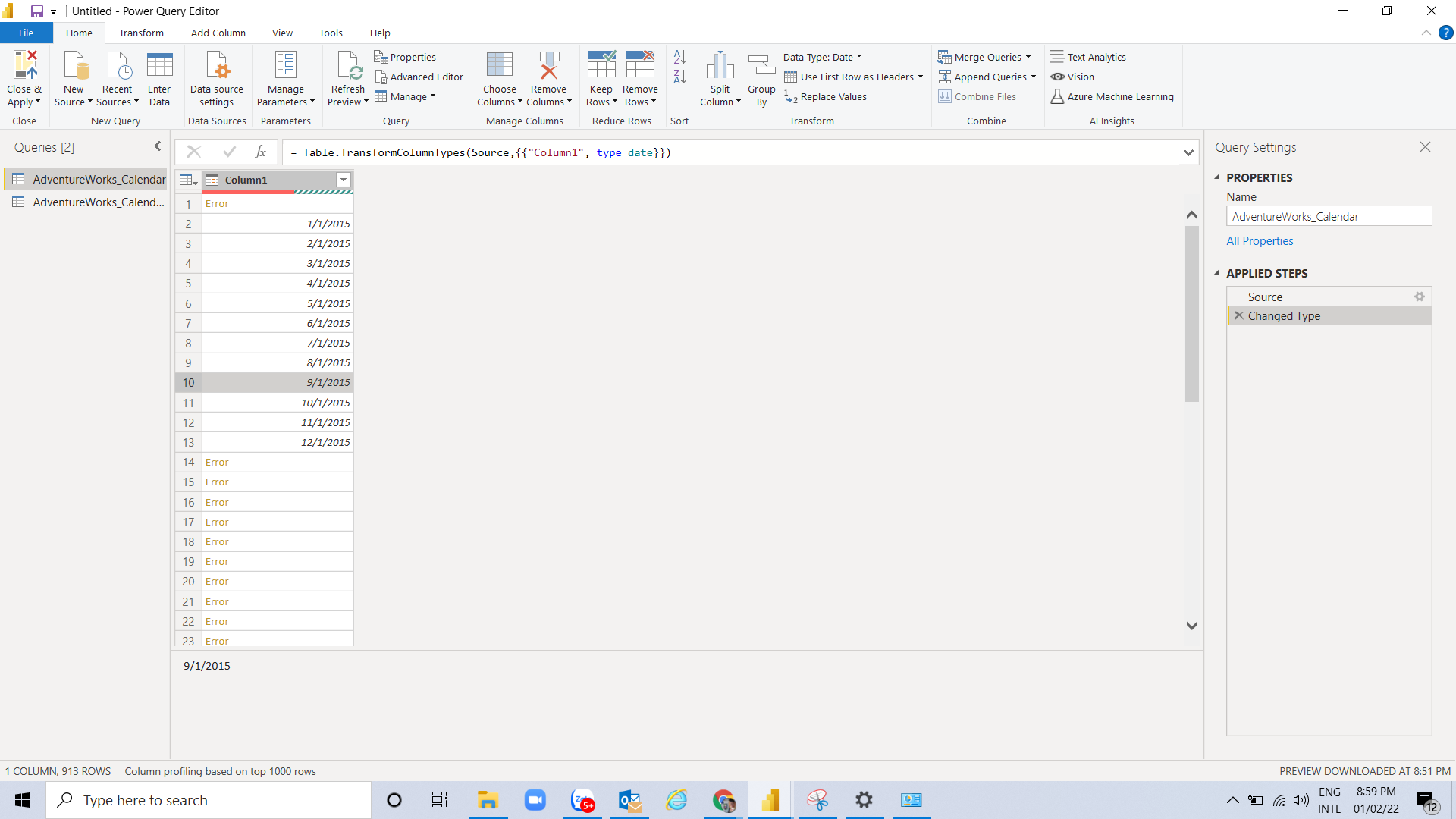Viewport: 1456px width, 819px height.
Task: Switch to the Transform tab
Action: coord(141,33)
